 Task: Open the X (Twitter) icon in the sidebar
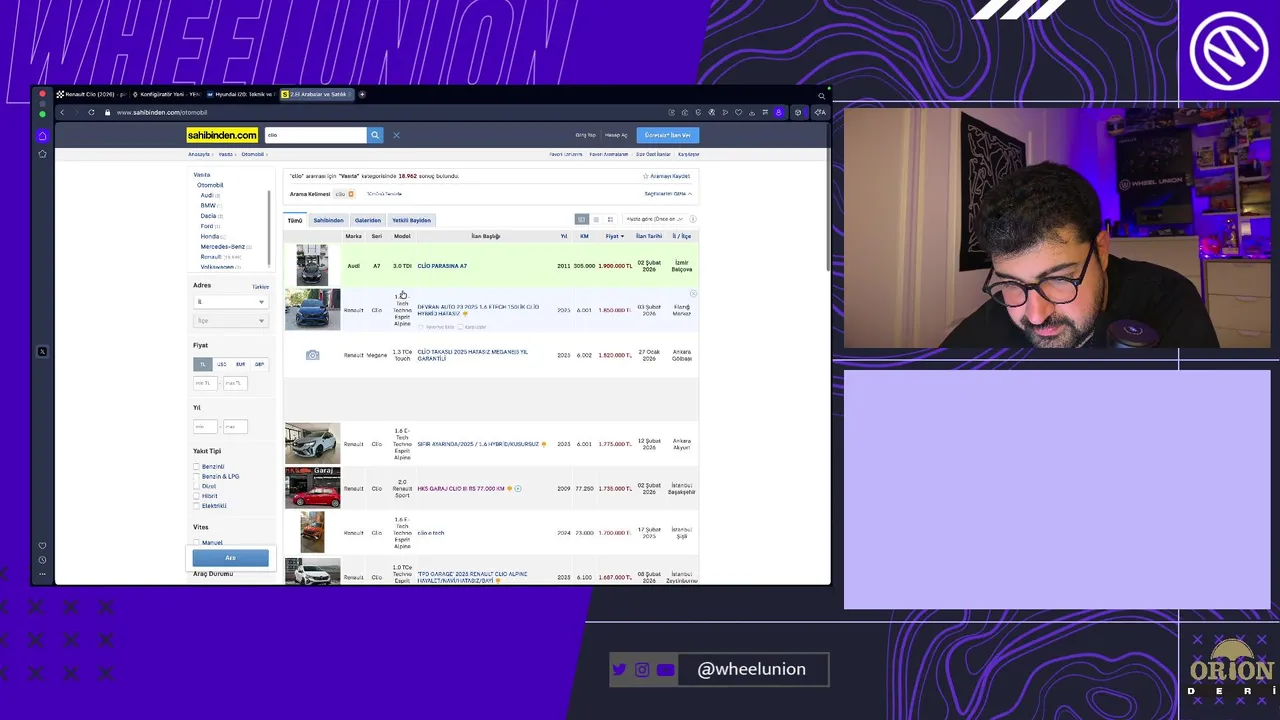(42, 352)
